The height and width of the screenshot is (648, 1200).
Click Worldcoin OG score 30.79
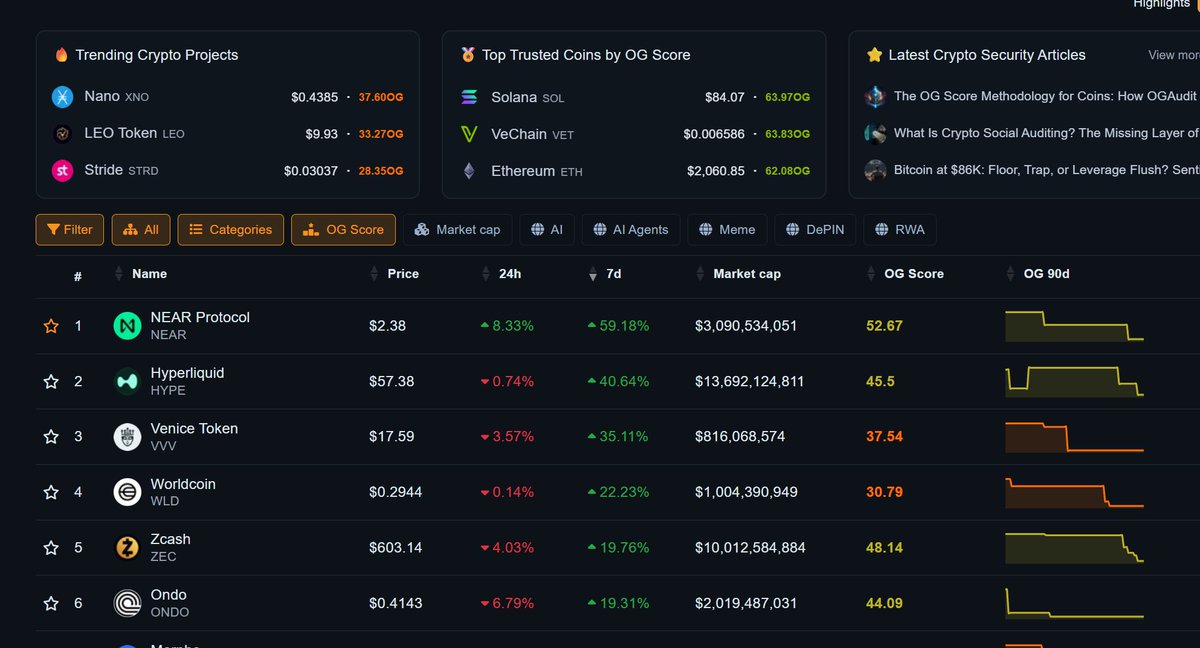[x=884, y=492]
